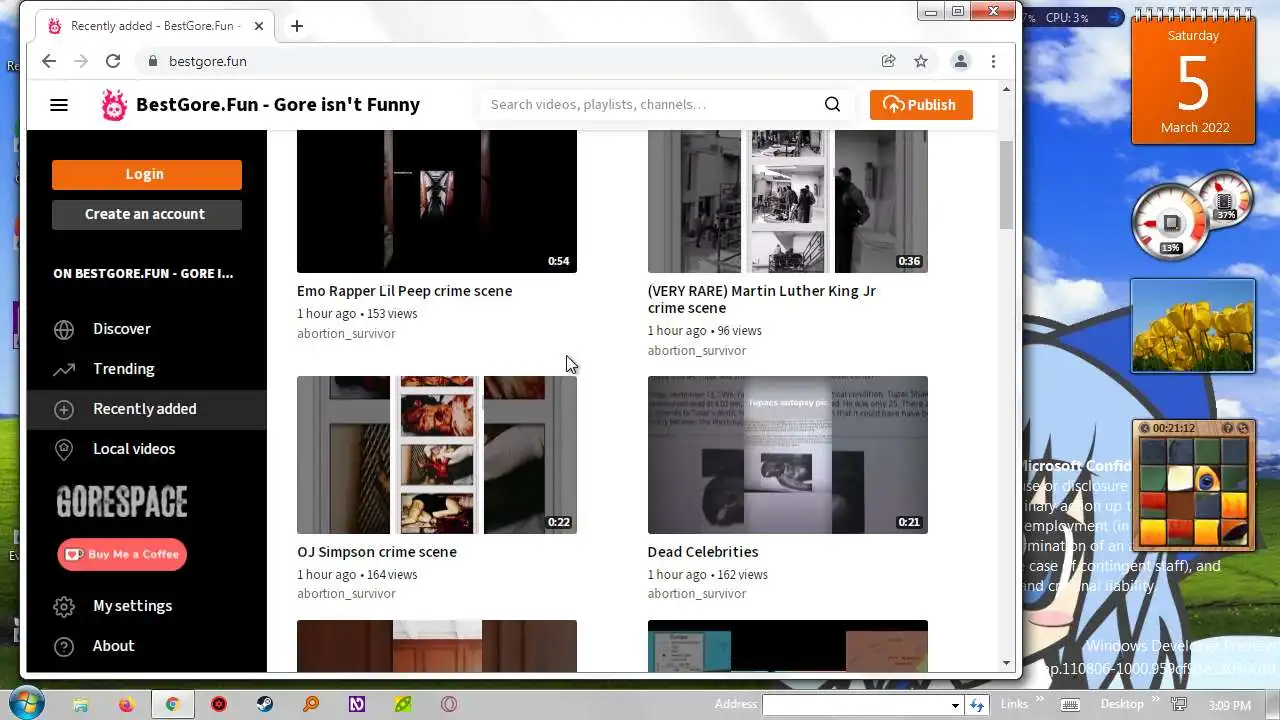Click abortion_survivor under the Dead Celebrities video
The width and height of the screenshot is (1280, 720).
[x=697, y=593]
